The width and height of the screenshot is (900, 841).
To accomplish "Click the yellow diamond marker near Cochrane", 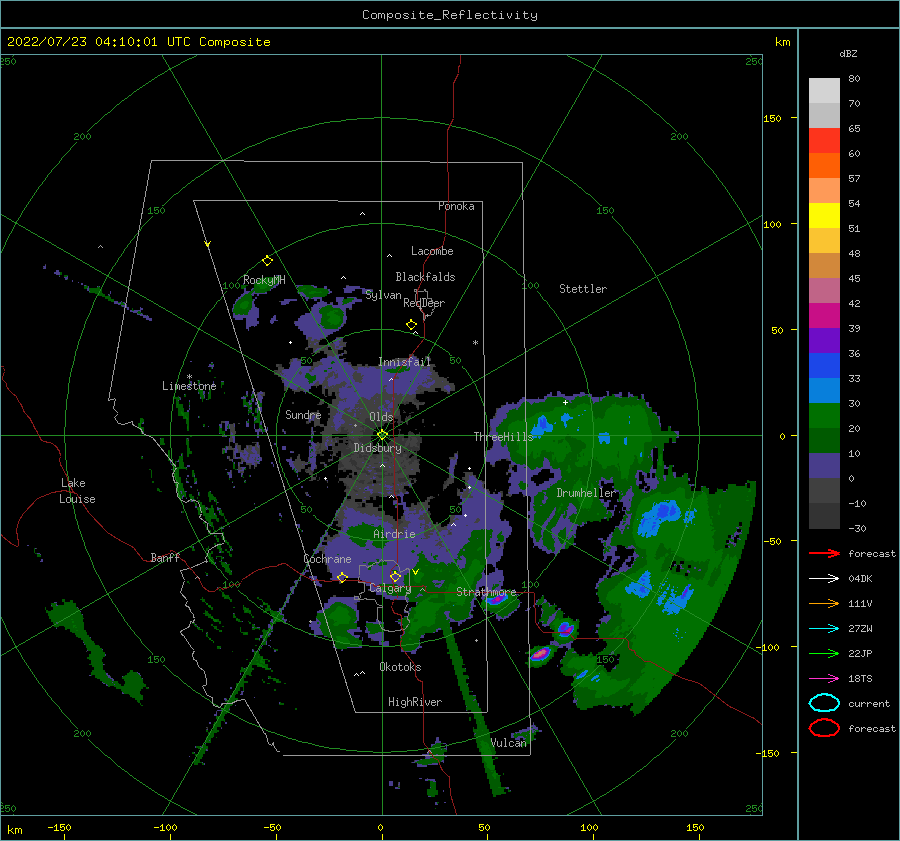I will tap(343, 577).
